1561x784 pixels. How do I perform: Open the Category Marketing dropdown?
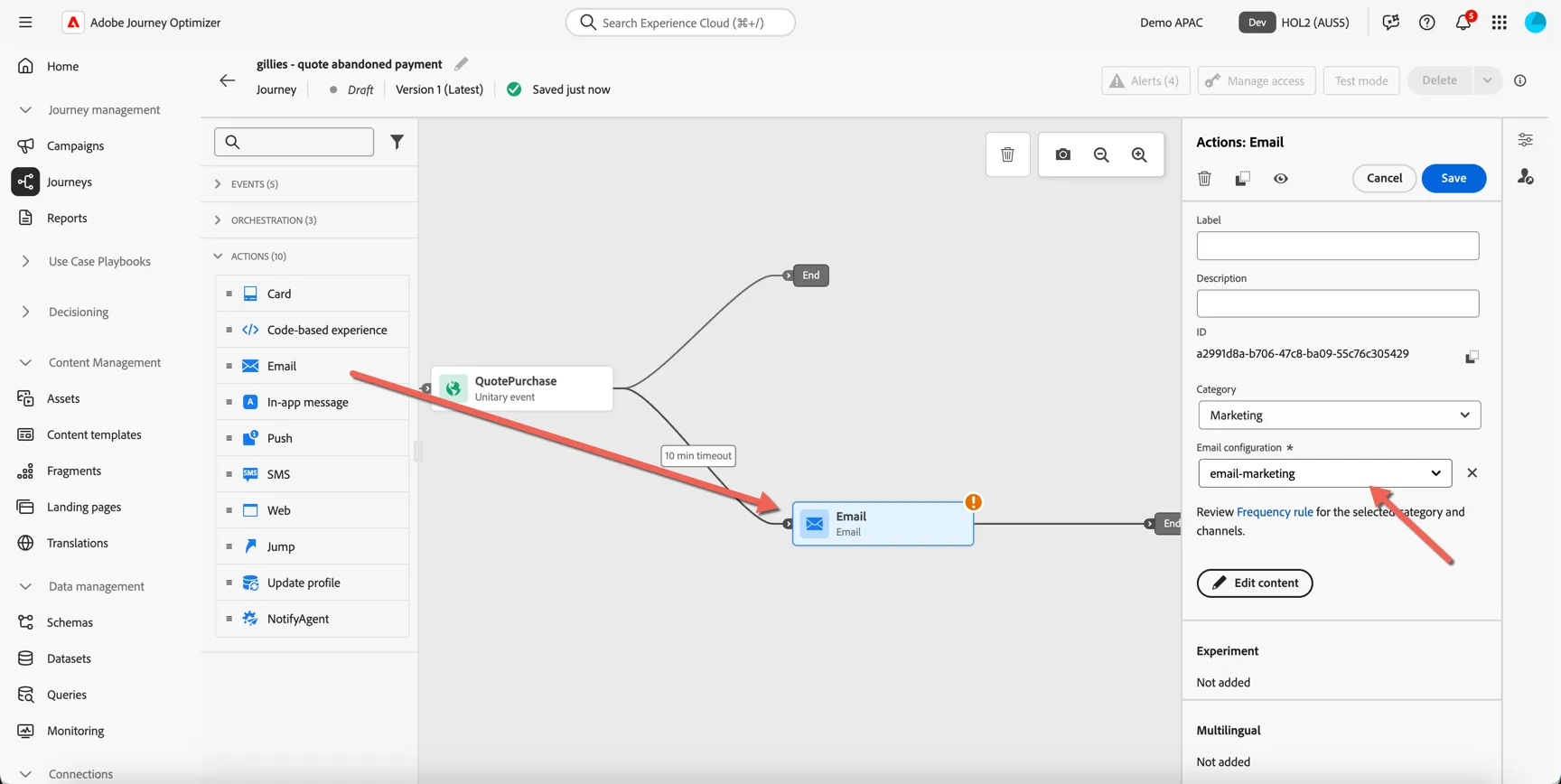pos(1340,415)
